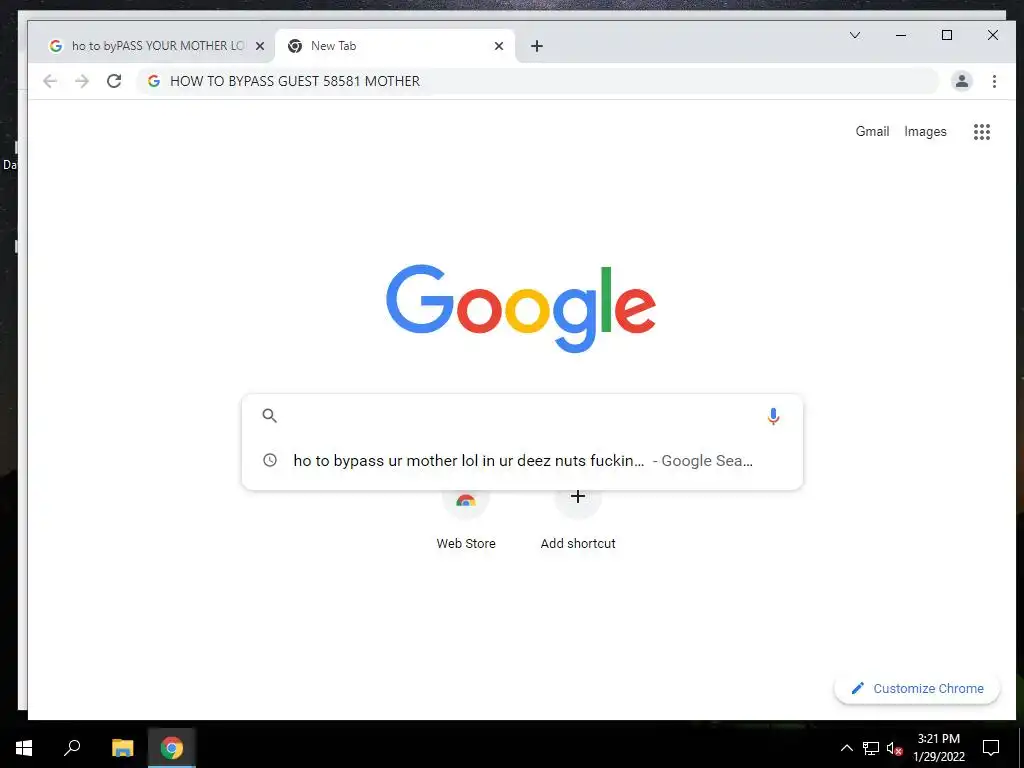Viewport: 1024px width, 768px height.
Task: Click the Customize Chrome button
Action: (x=917, y=688)
